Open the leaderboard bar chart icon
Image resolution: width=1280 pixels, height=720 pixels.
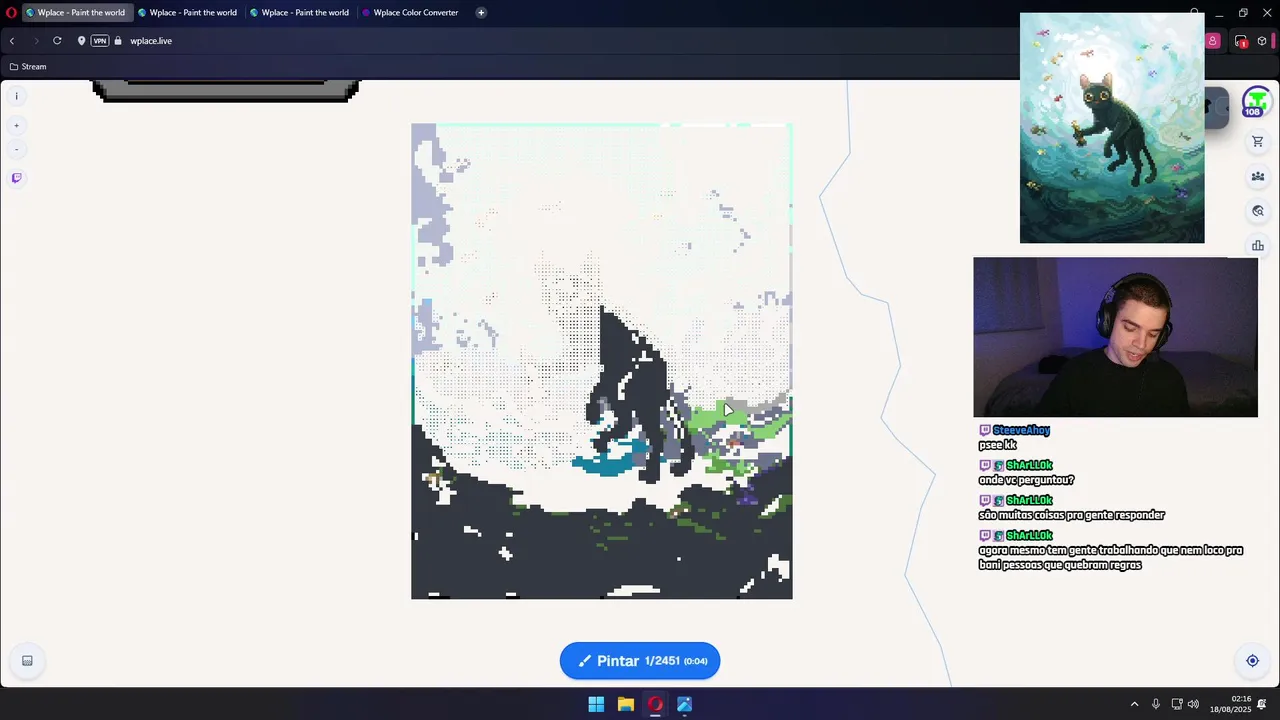(x=1258, y=246)
